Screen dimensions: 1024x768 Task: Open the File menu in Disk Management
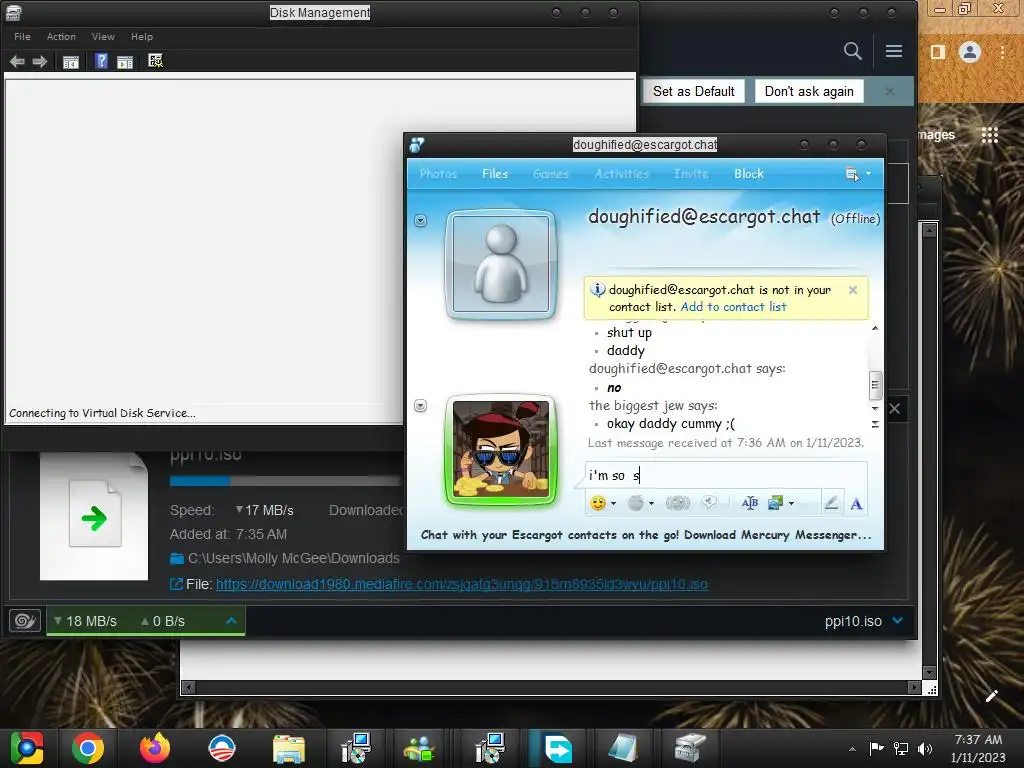pyautogui.click(x=22, y=37)
